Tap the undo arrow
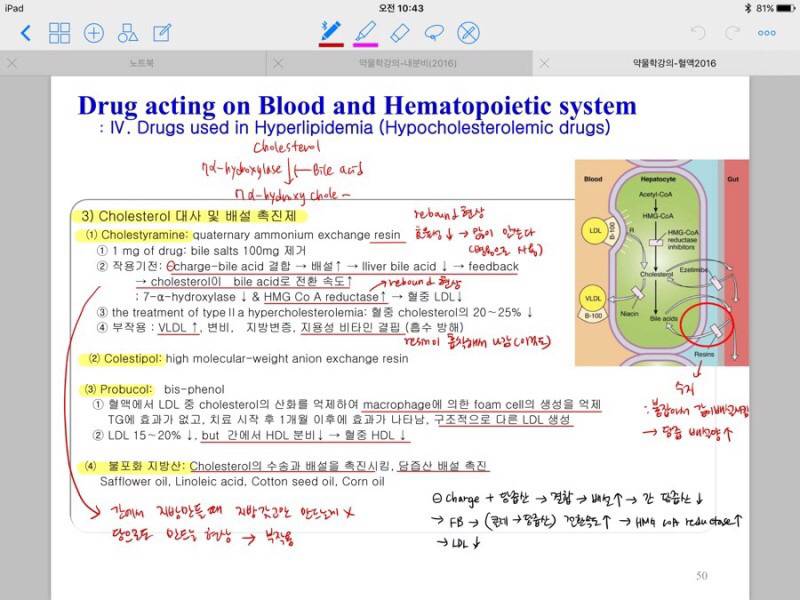The height and width of the screenshot is (600, 800). (699, 32)
